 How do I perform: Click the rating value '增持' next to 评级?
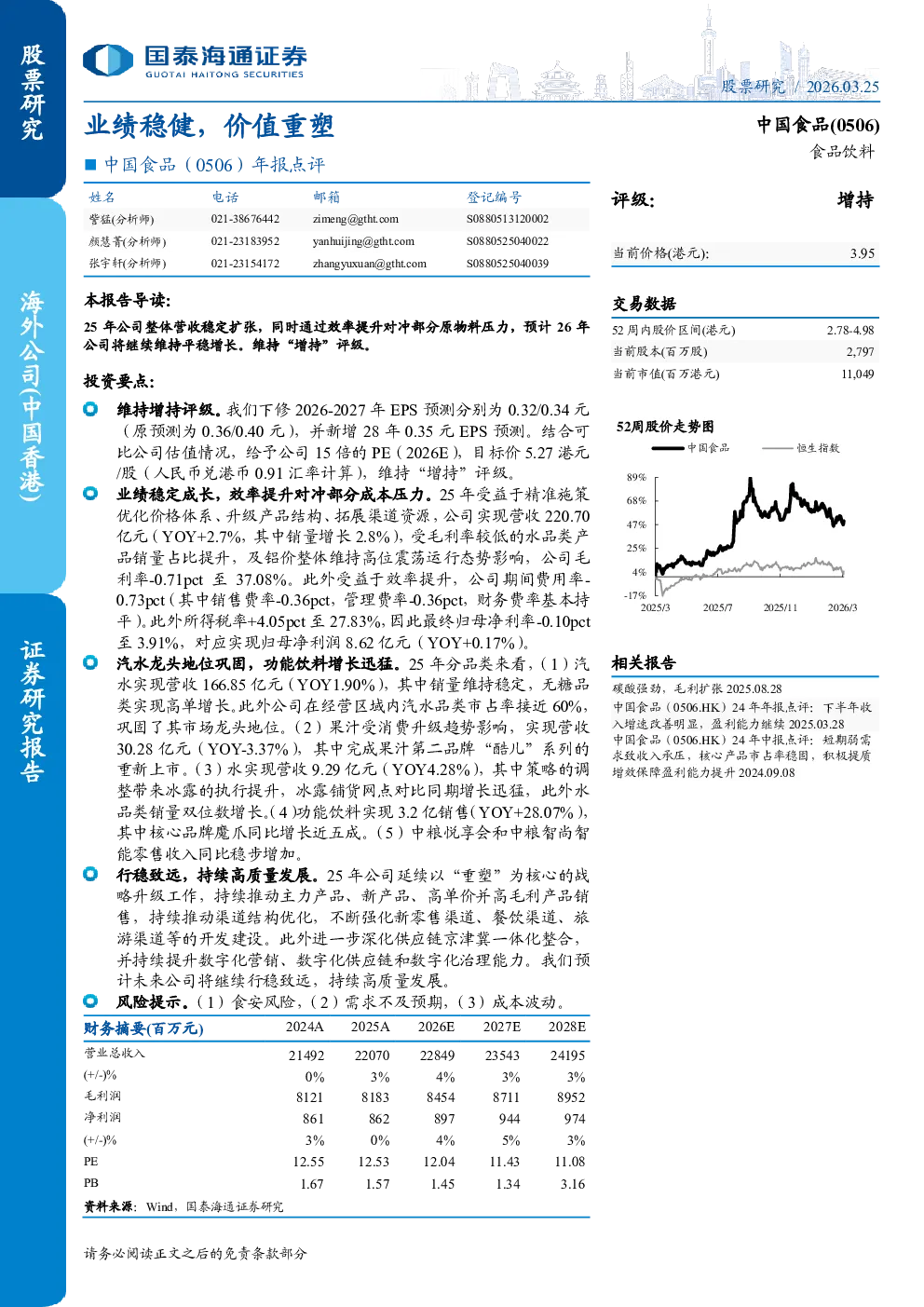point(855,200)
